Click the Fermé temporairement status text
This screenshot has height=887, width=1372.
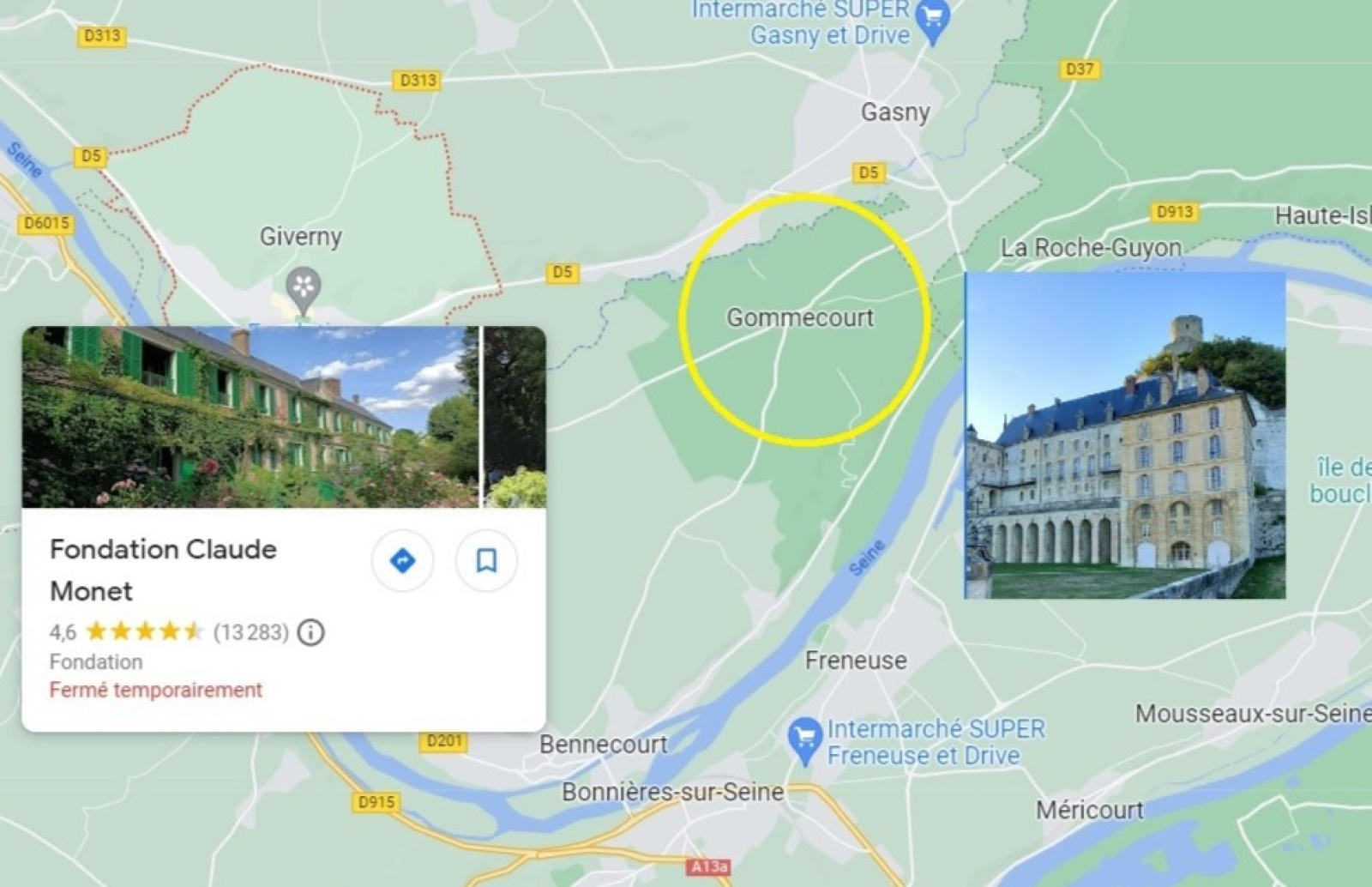[x=156, y=690]
